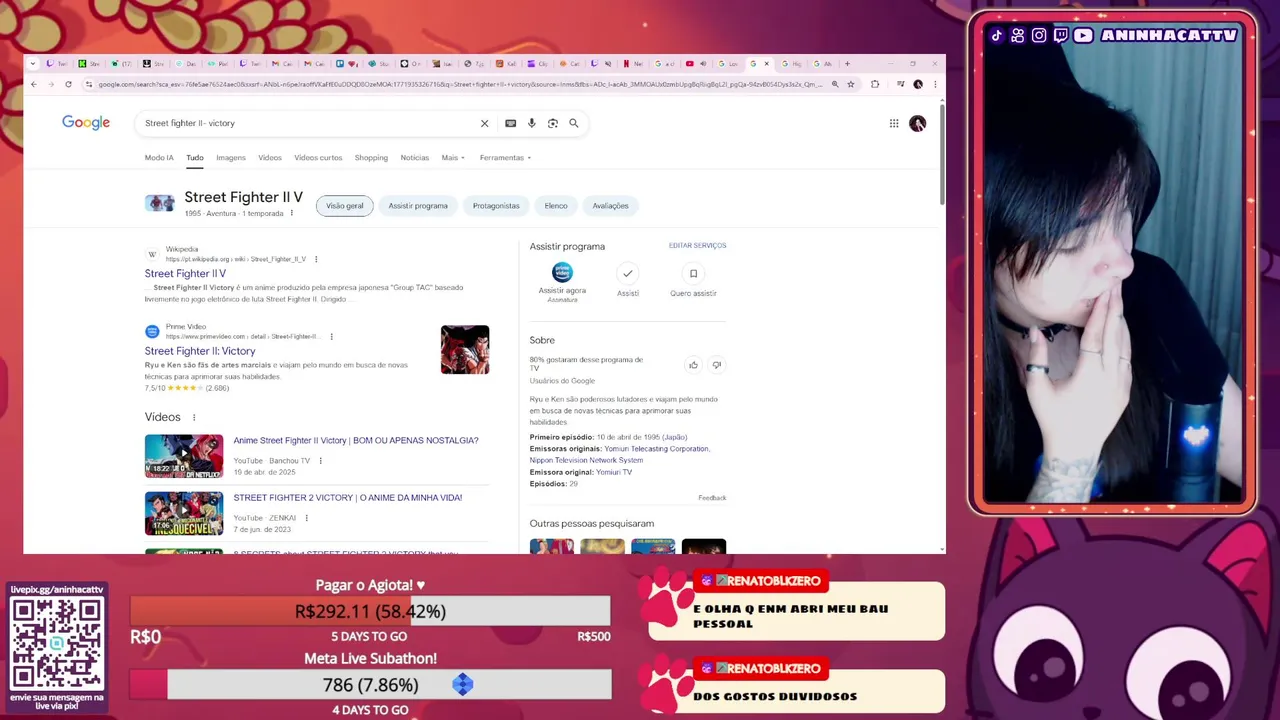Mark the show as watched with Assisti
The image size is (1280, 720).
point(628,273)
